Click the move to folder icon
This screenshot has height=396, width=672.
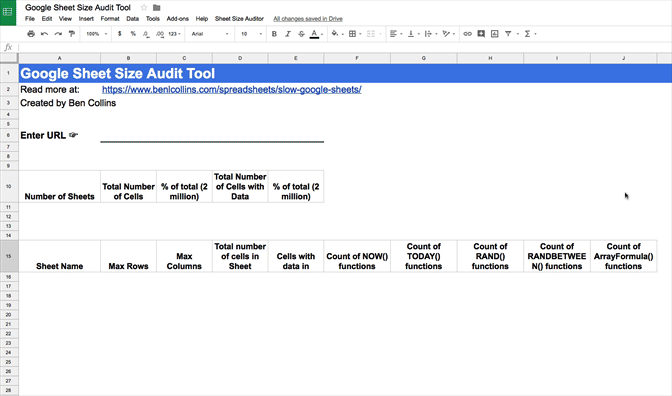(x=157, y=7)
